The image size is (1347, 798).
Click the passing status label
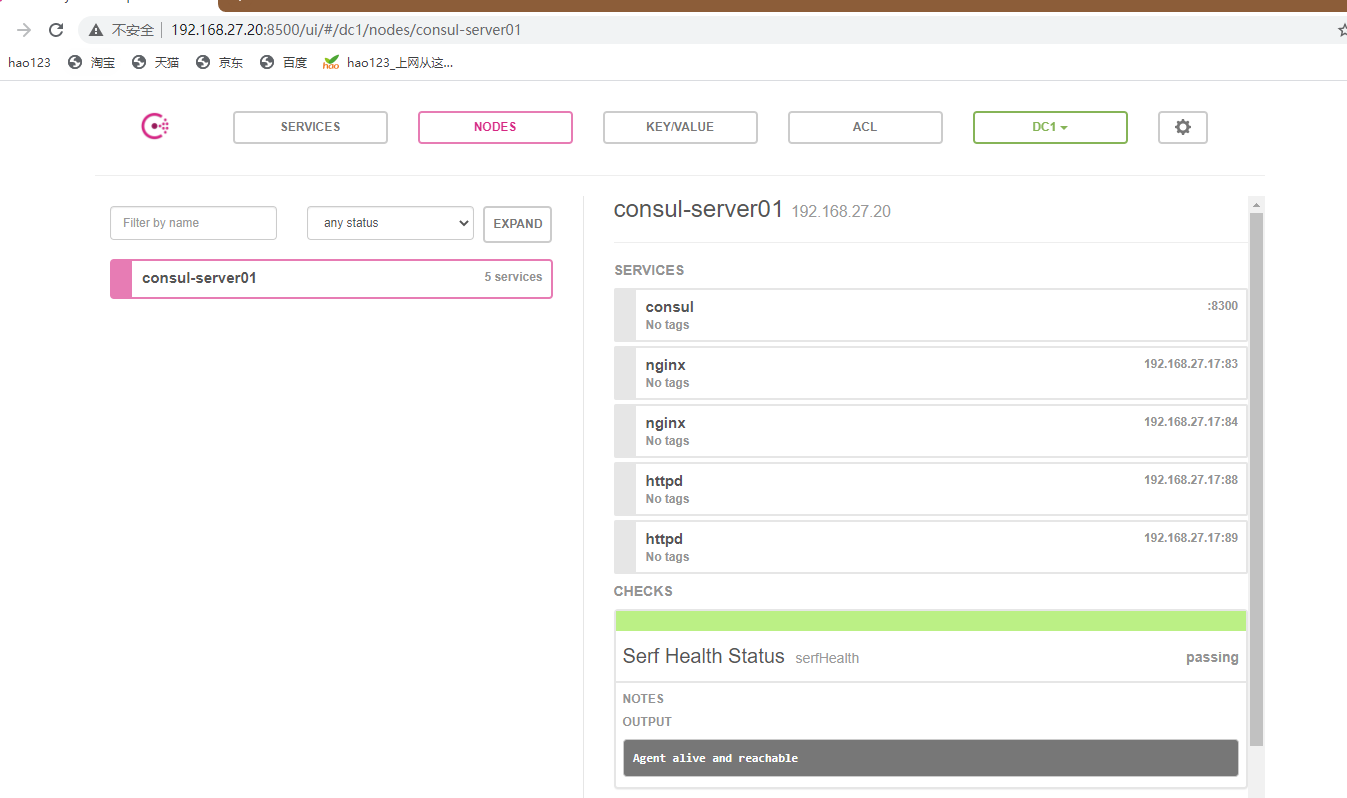point(1212,657)
